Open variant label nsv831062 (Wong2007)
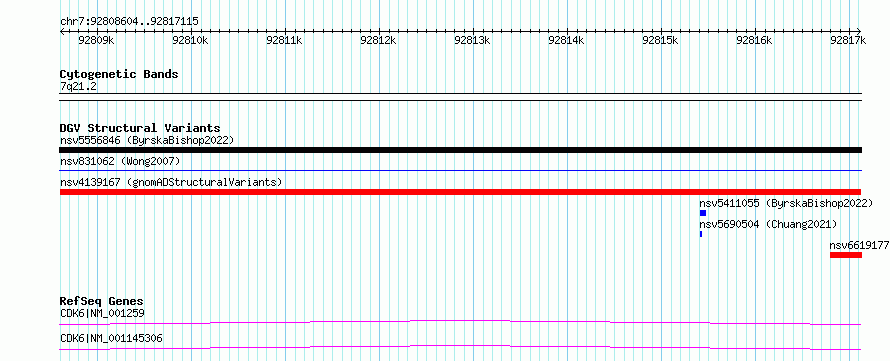890x361 pixels. pyautogui.click(x=120, y=162)
